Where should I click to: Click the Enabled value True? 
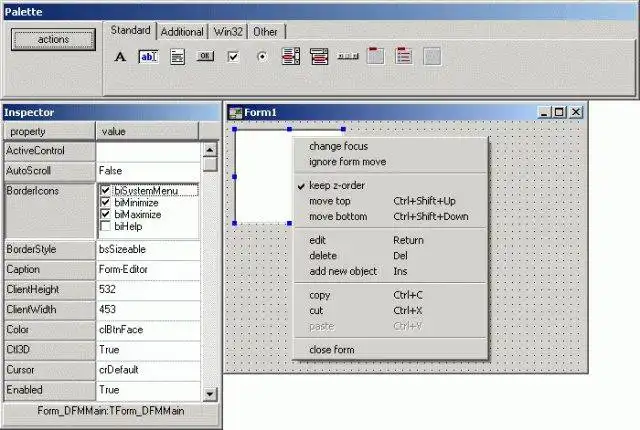pos(148,390)
